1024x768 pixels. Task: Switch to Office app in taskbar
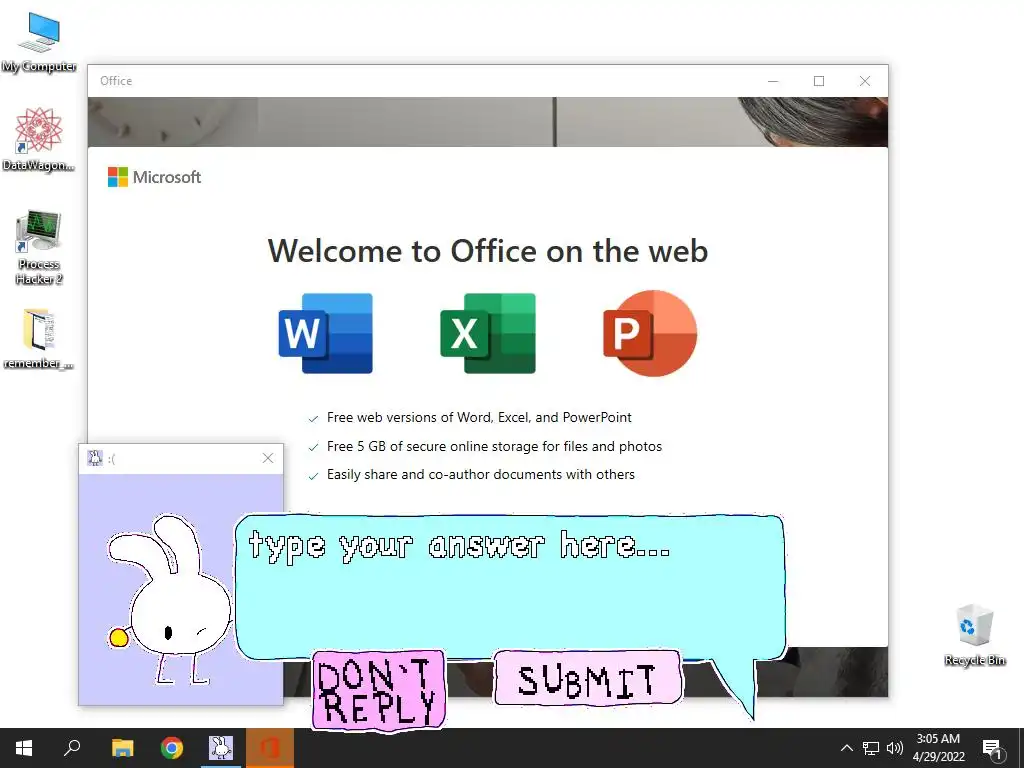pyautogui.click(x=270, y=748)
